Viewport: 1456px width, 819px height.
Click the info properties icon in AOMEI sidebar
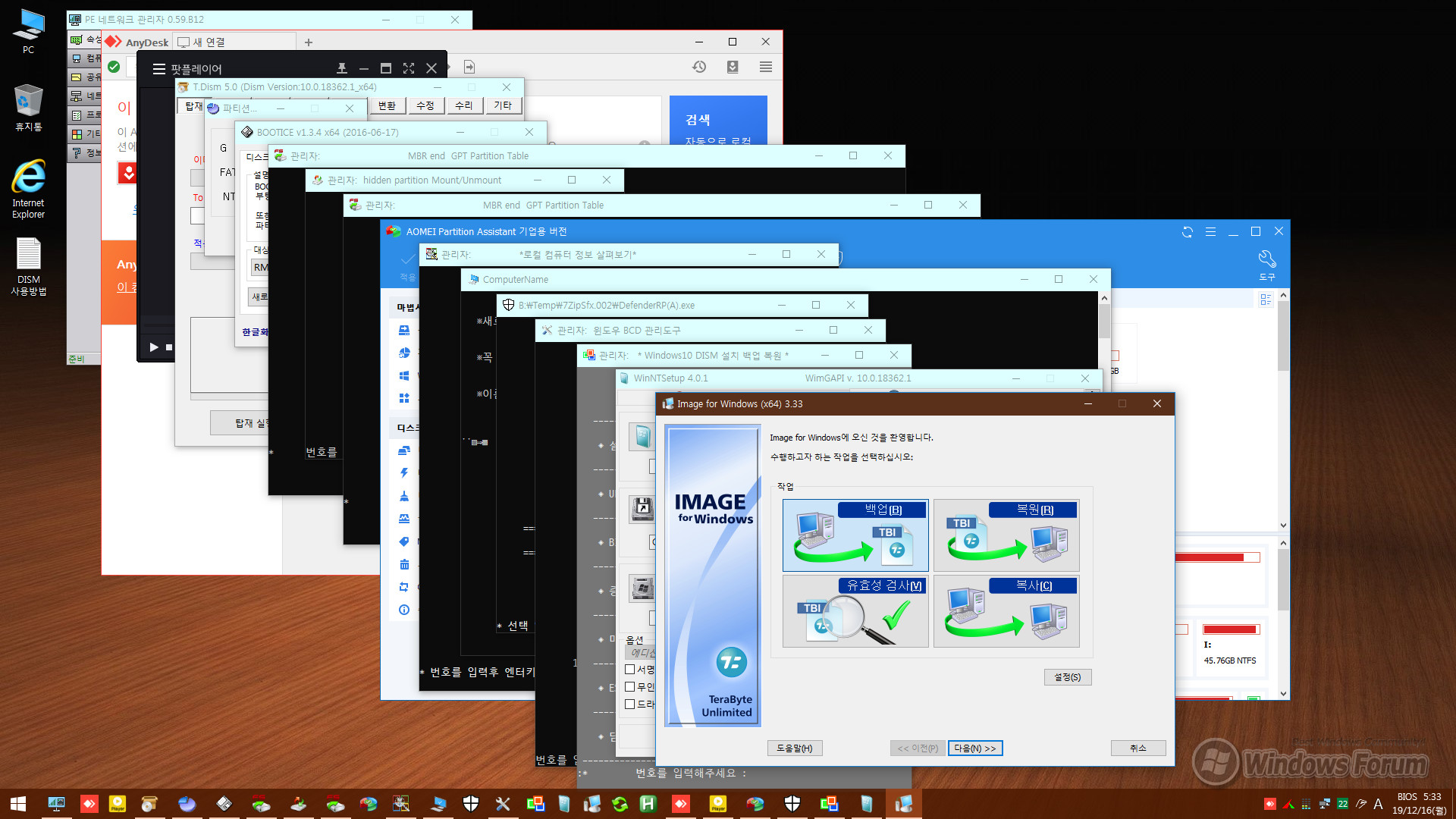(x=404, y=610)
